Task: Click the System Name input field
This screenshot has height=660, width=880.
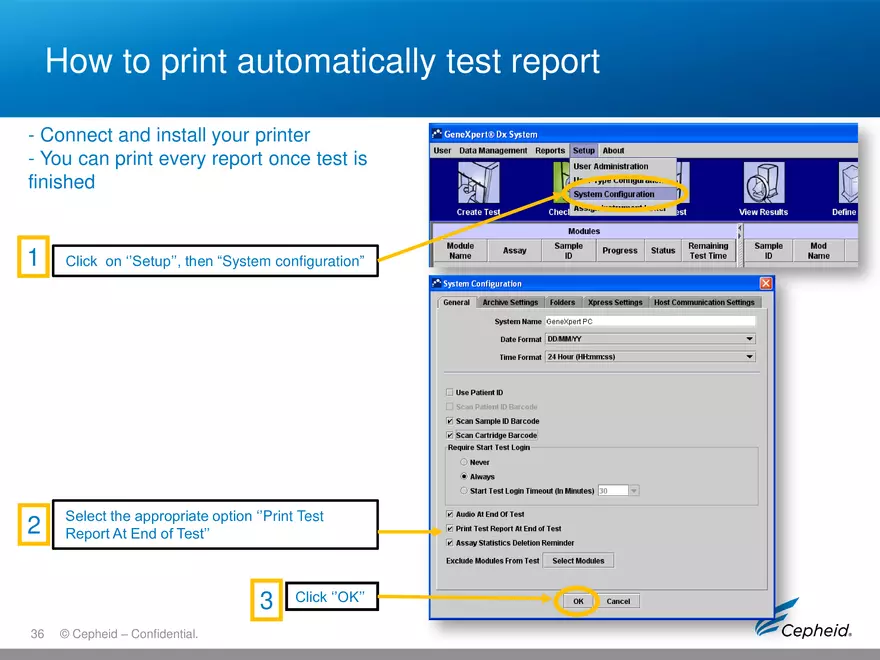Action: (x=648, y=321)
